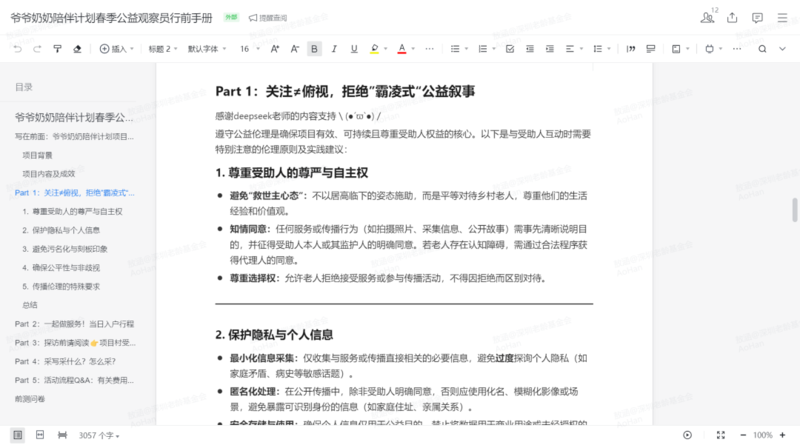
Task: Open the 标题 2 heading style dropdown
Action: point(163,49)
